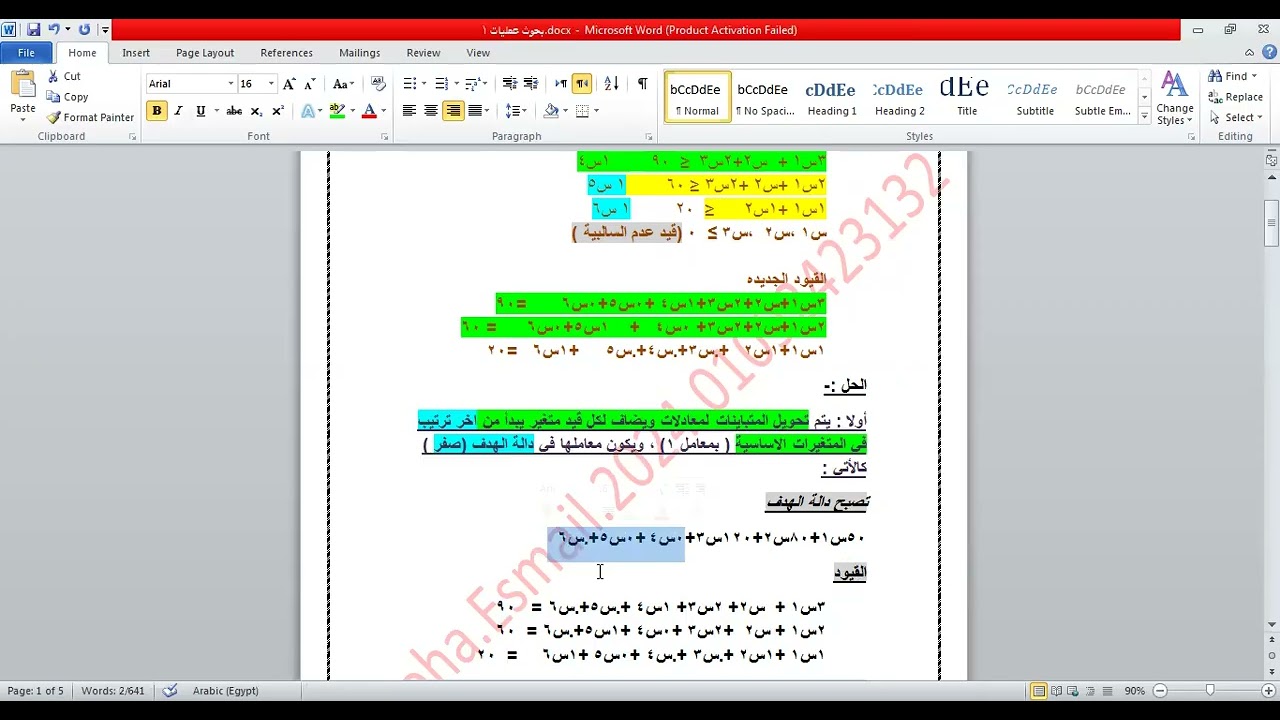
Task: Expand the Styles gallery More arrow
Action: coord(1145,116)
